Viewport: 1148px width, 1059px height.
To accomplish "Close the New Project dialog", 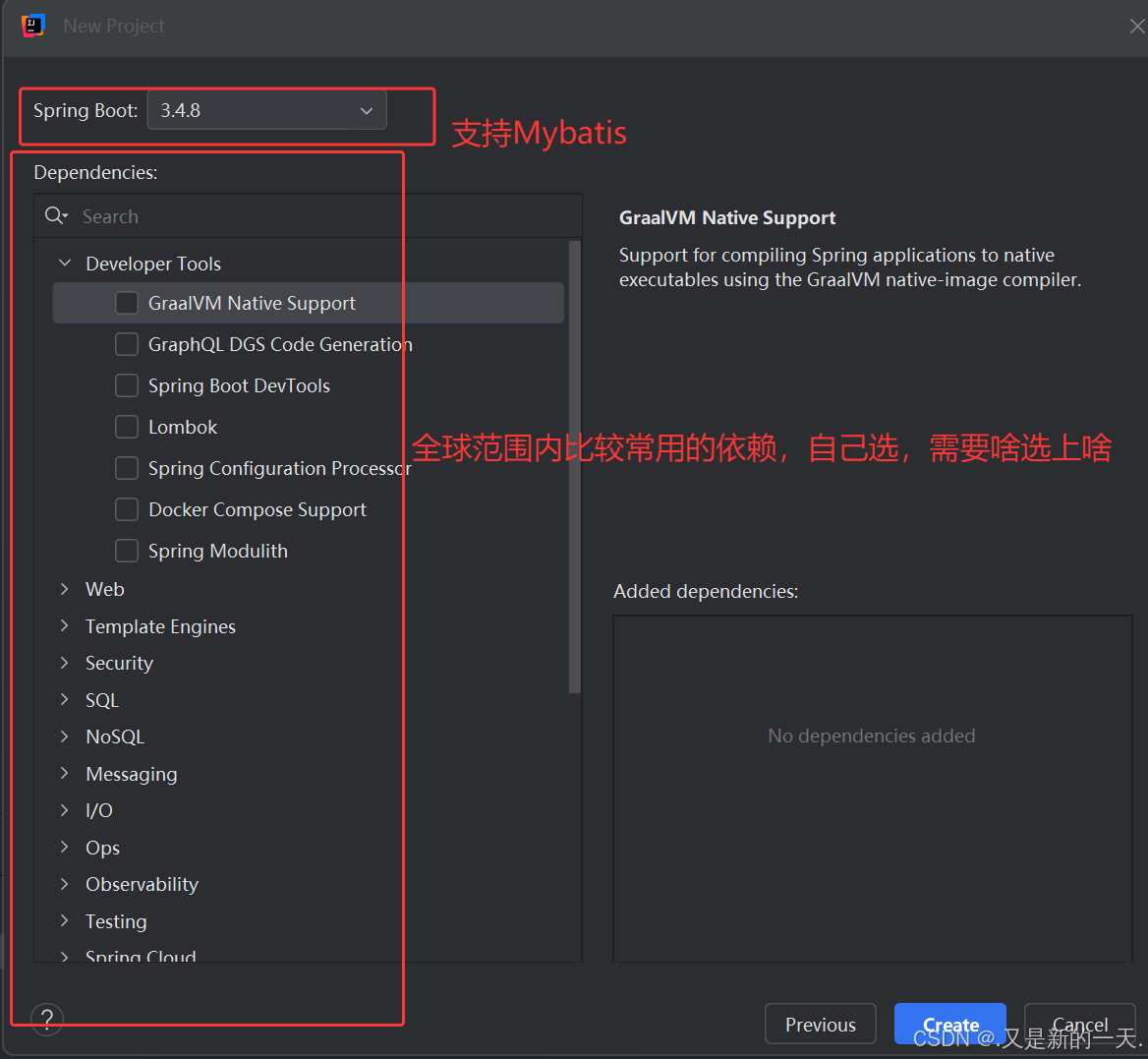I will tap(1136, 27).
